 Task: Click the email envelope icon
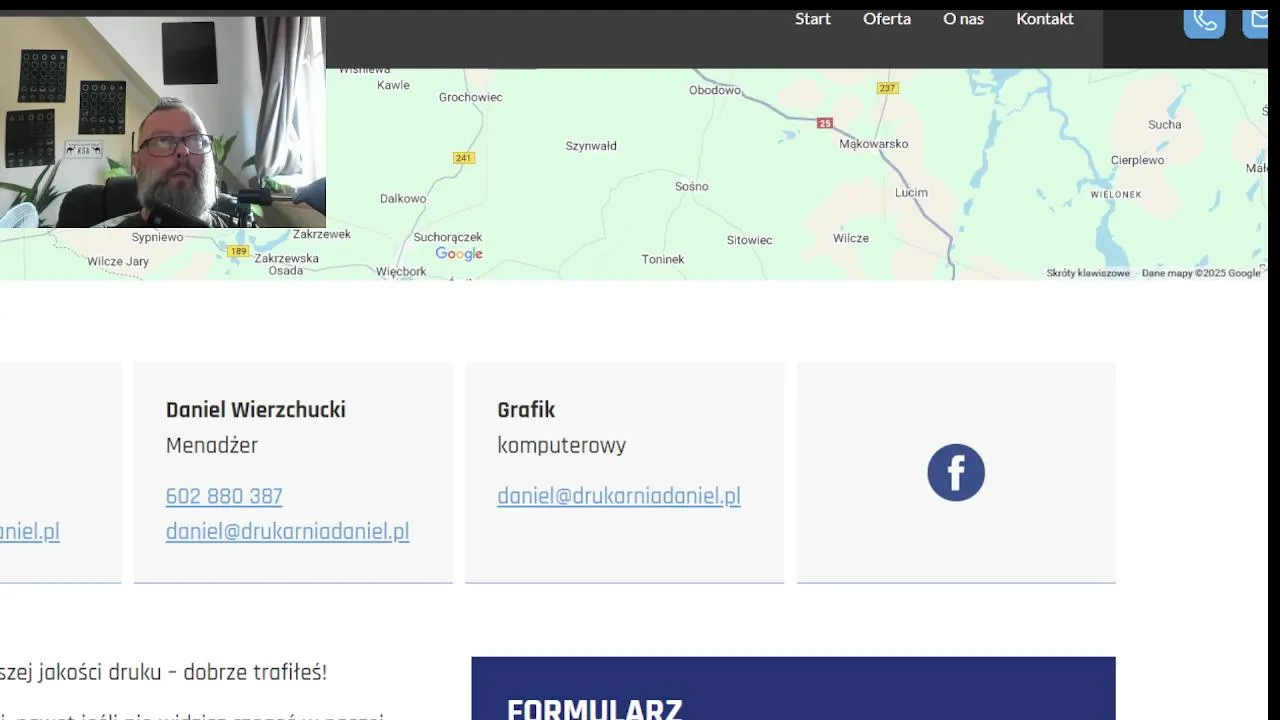click(x=1256, y=22)
